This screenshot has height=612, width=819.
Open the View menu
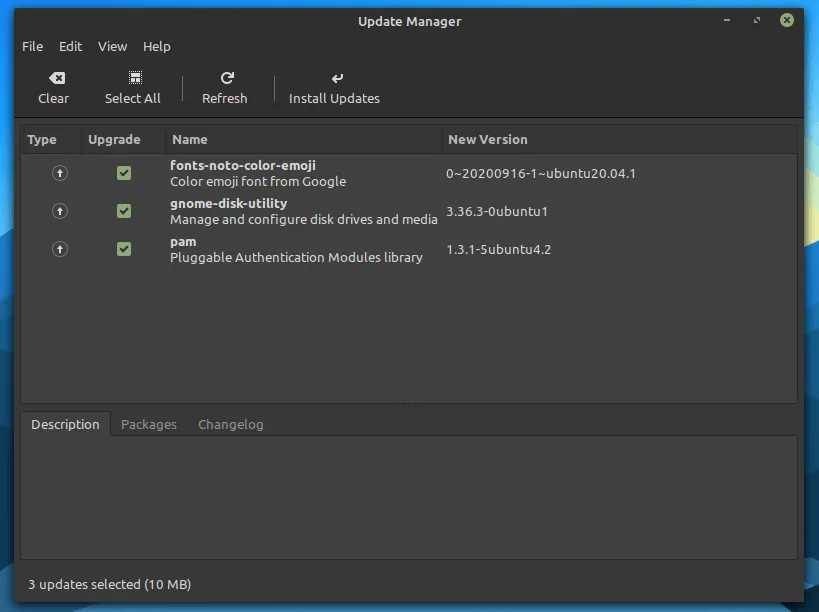coord(112,46)
